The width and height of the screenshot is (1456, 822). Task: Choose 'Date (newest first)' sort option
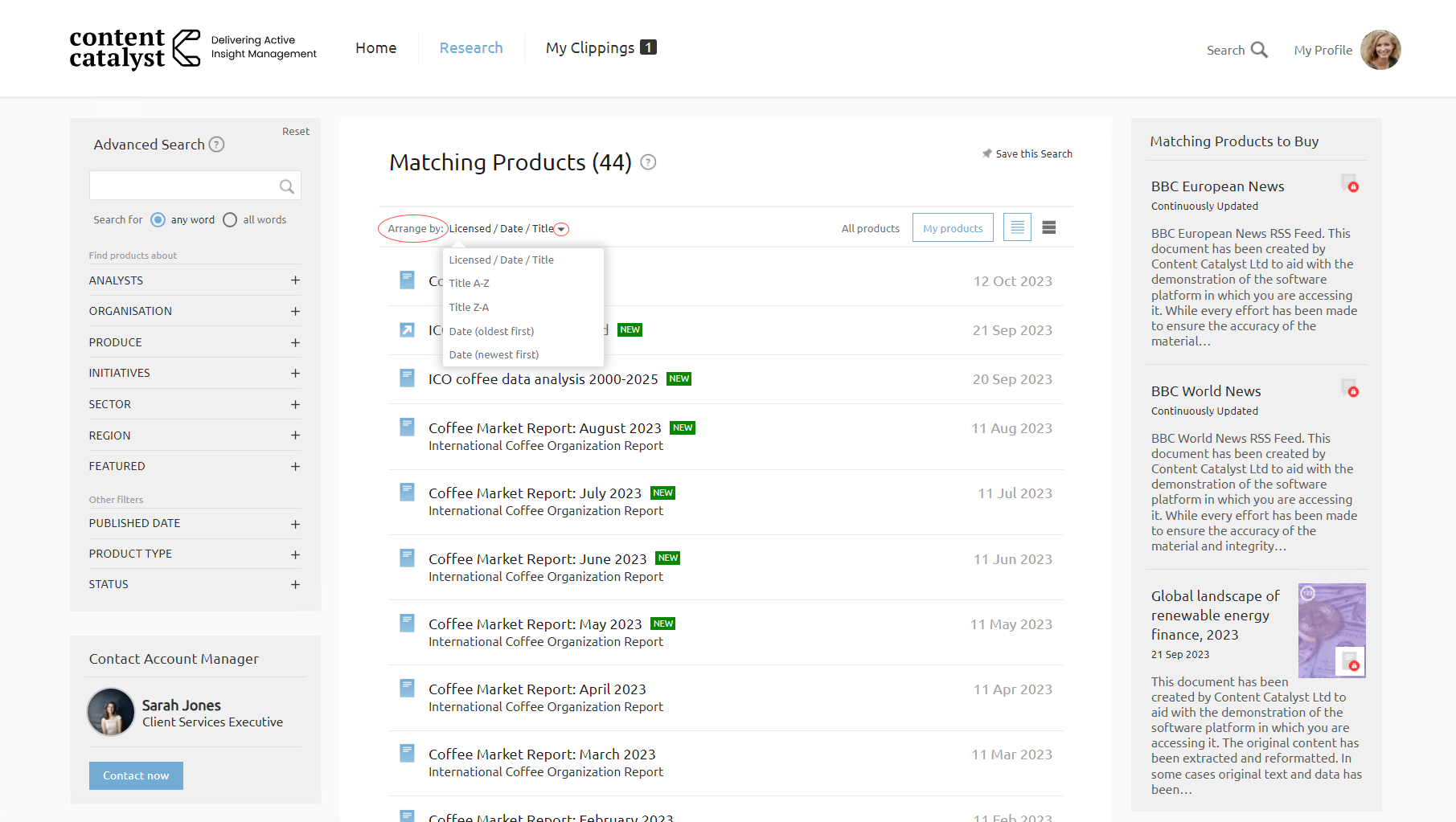point(494,354)
